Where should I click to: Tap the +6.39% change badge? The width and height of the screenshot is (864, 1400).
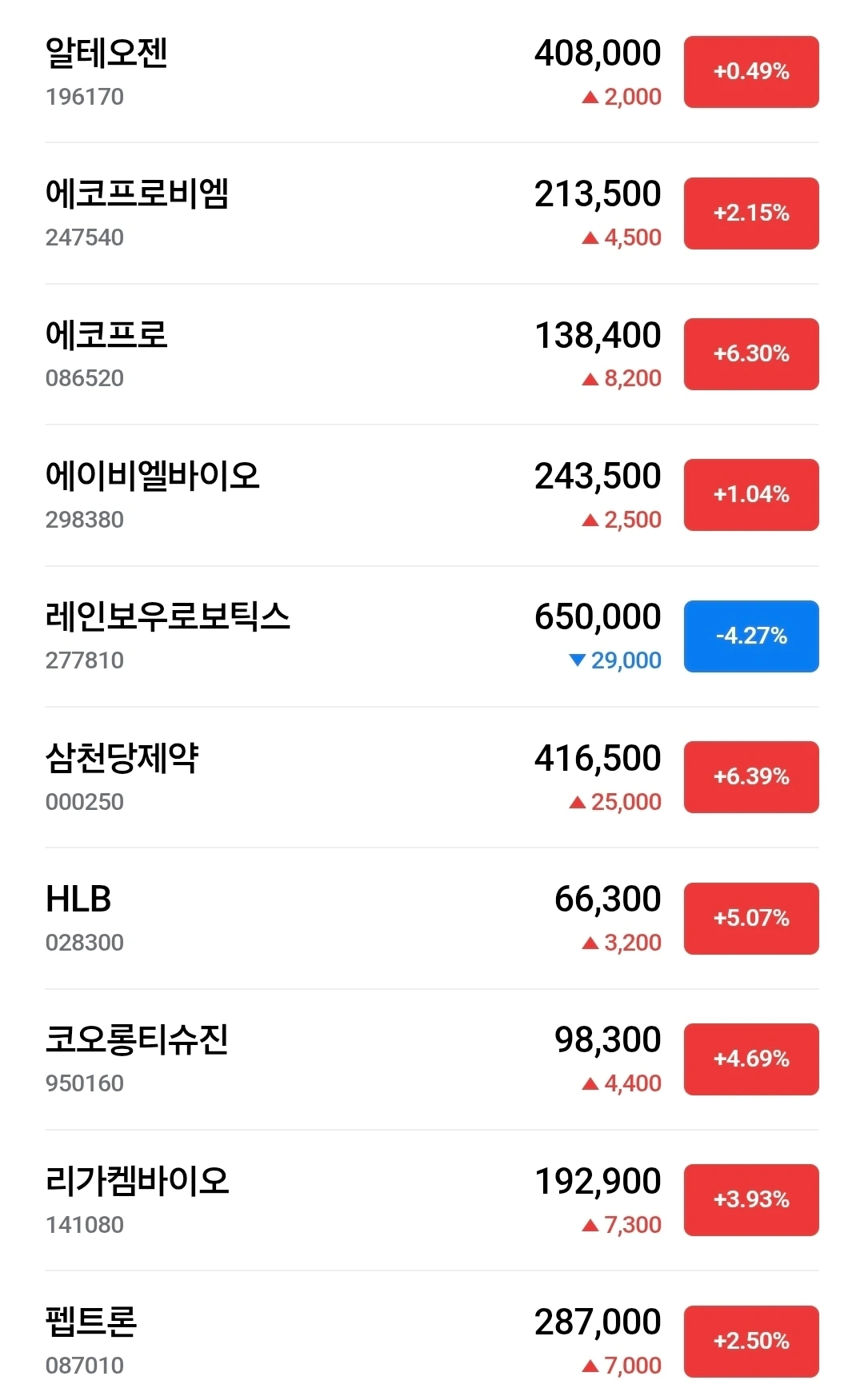point(751,777)
